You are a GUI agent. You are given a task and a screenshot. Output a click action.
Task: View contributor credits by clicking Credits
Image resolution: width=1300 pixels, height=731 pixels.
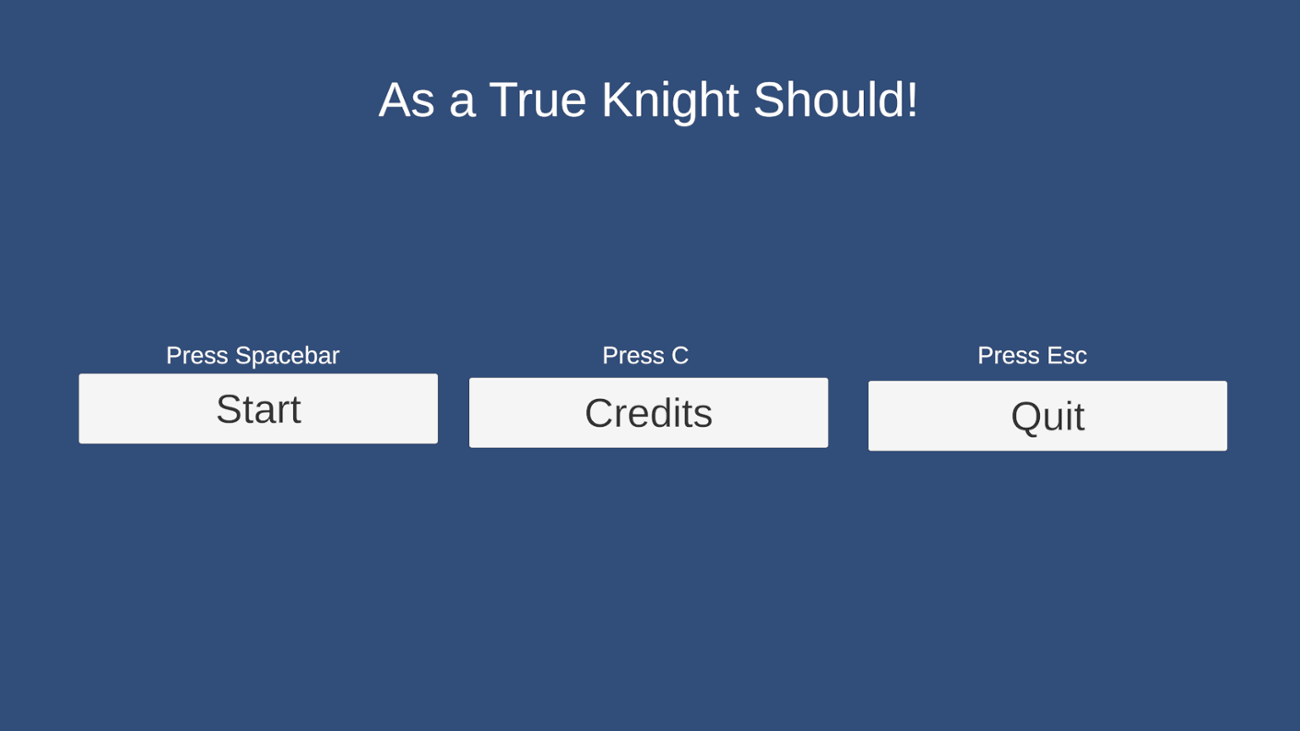648,412
